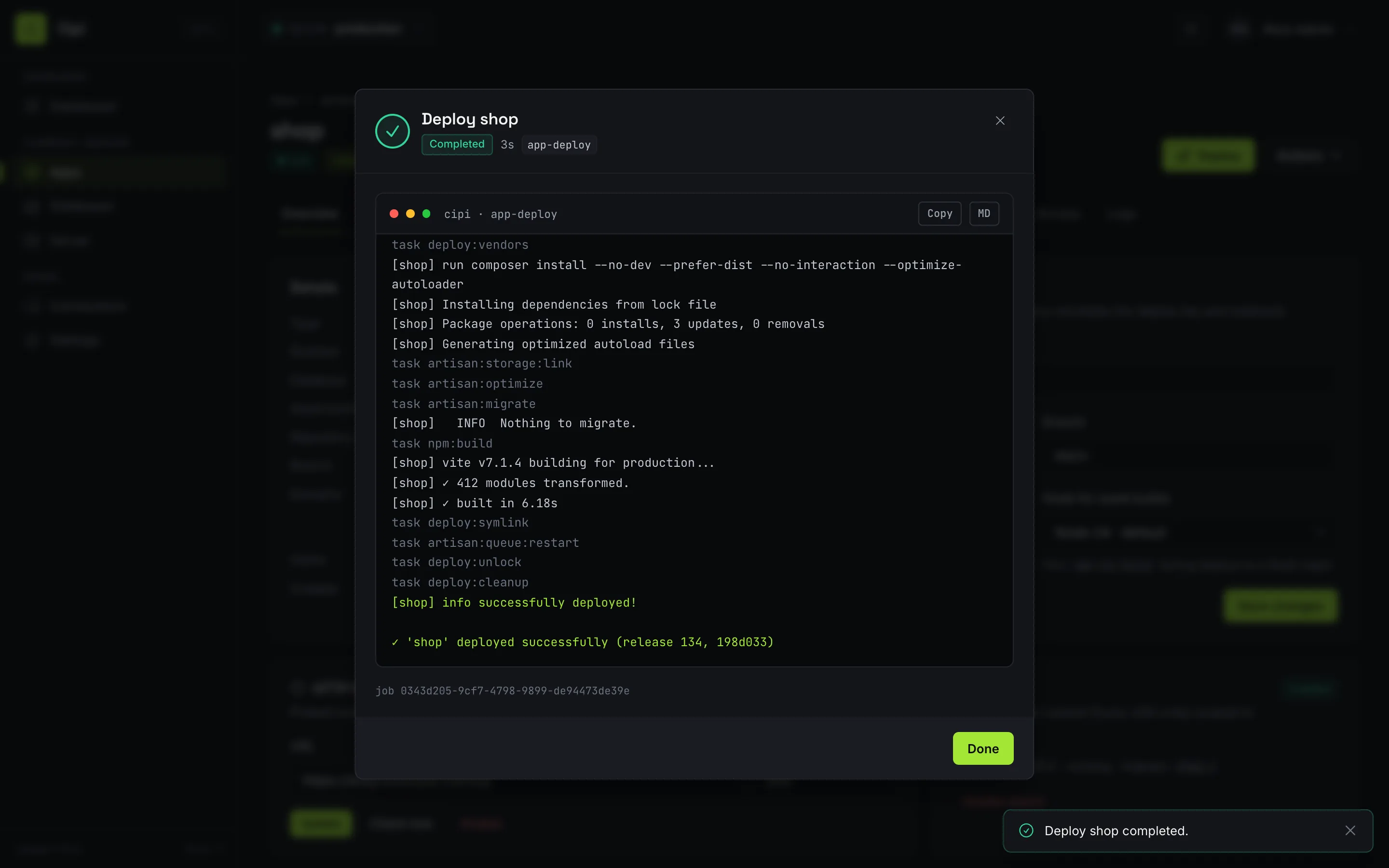Click the yellow terminal dot

pos(410,214)
